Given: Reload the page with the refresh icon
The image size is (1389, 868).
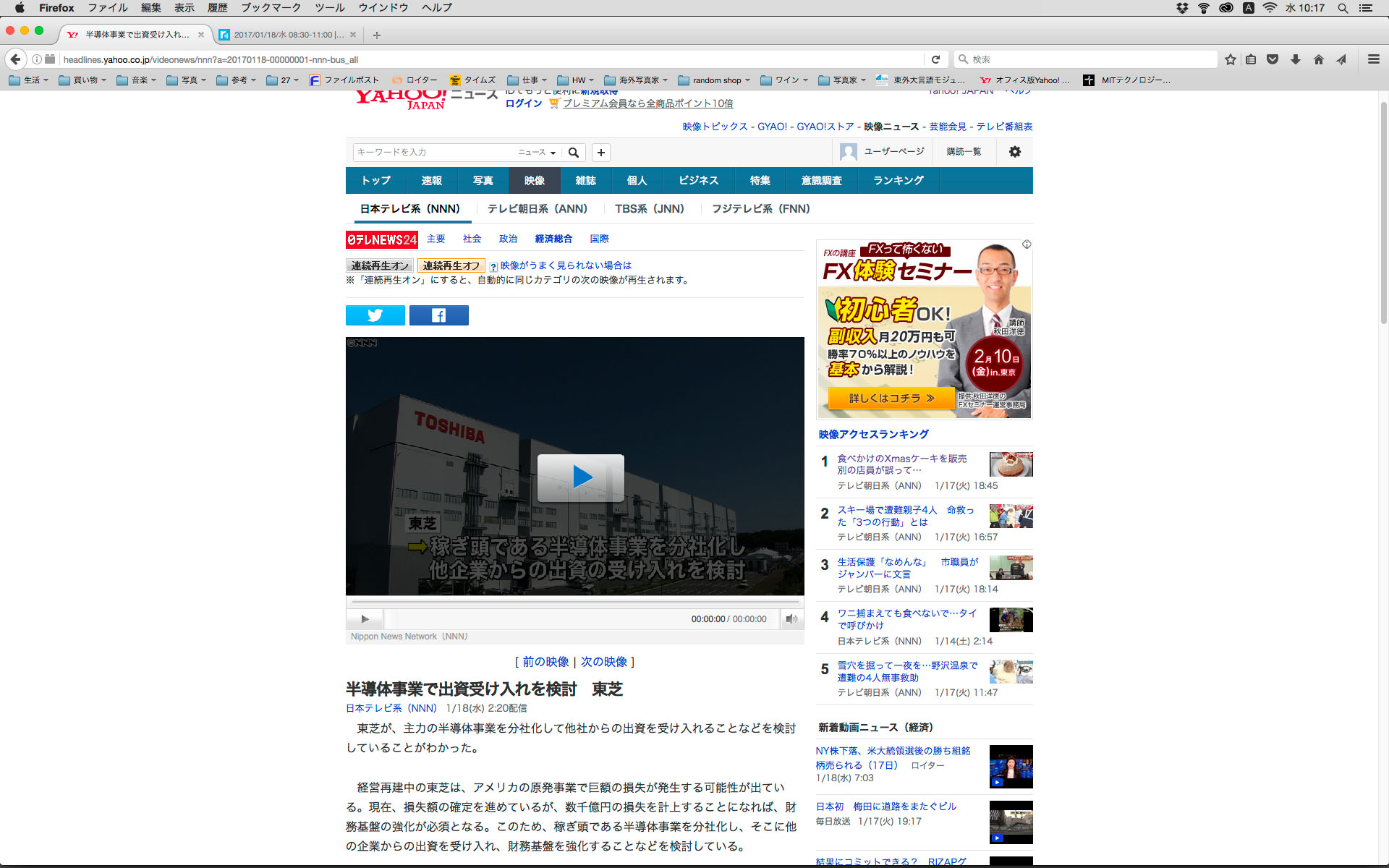Looking at the screenshot, I should pos(935,59).
